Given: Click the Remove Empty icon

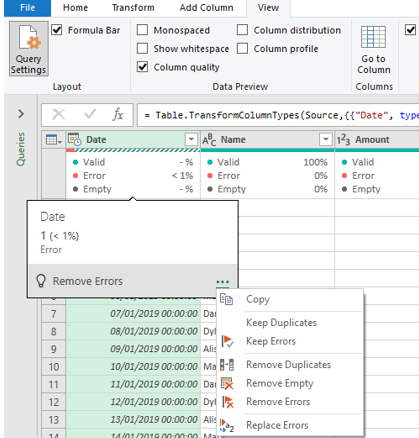Looking at the screenshot, I should [x=227, y=383].
